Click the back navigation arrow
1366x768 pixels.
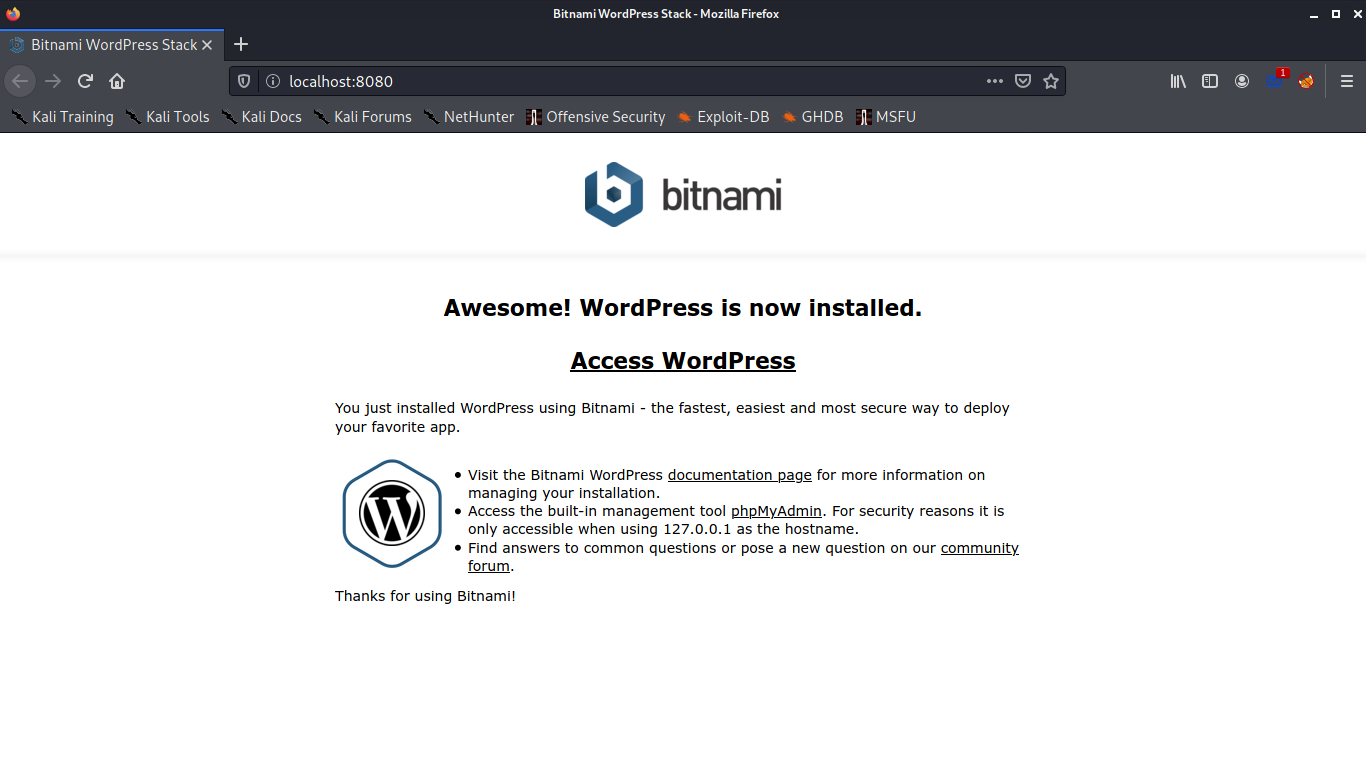click(20, 81)
